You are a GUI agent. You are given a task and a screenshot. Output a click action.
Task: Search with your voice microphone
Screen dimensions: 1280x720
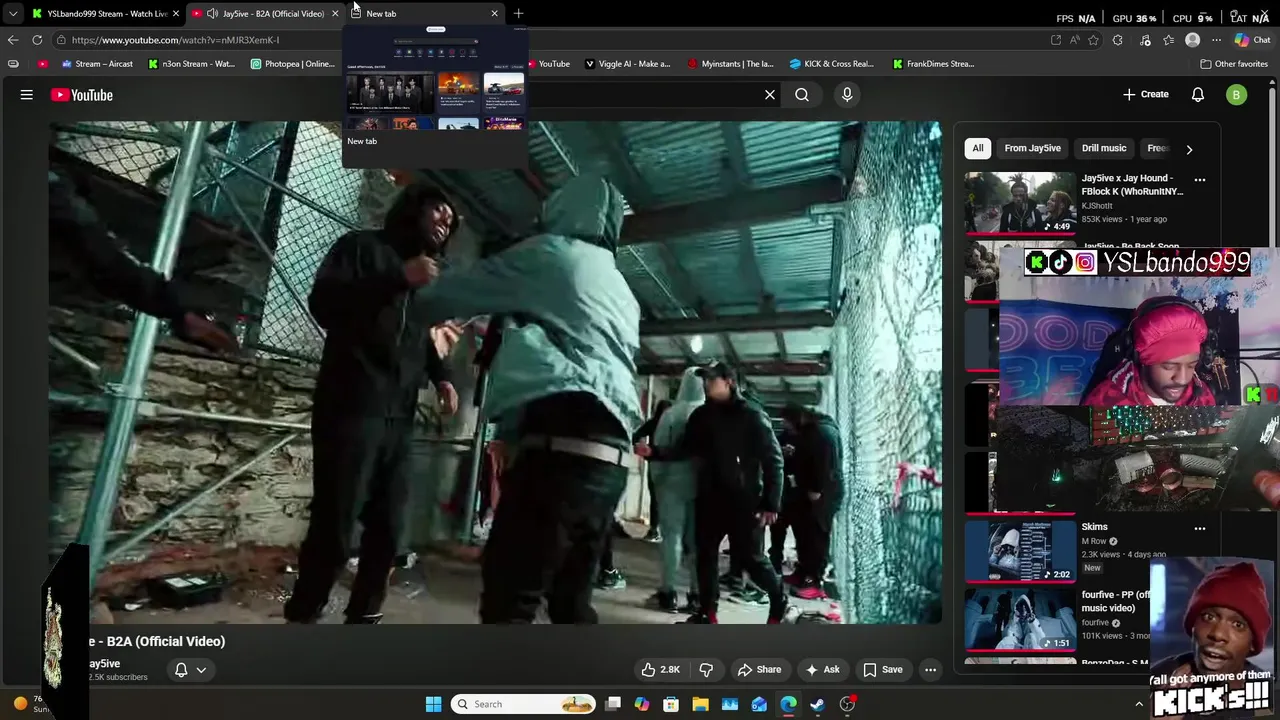[847, 94]
